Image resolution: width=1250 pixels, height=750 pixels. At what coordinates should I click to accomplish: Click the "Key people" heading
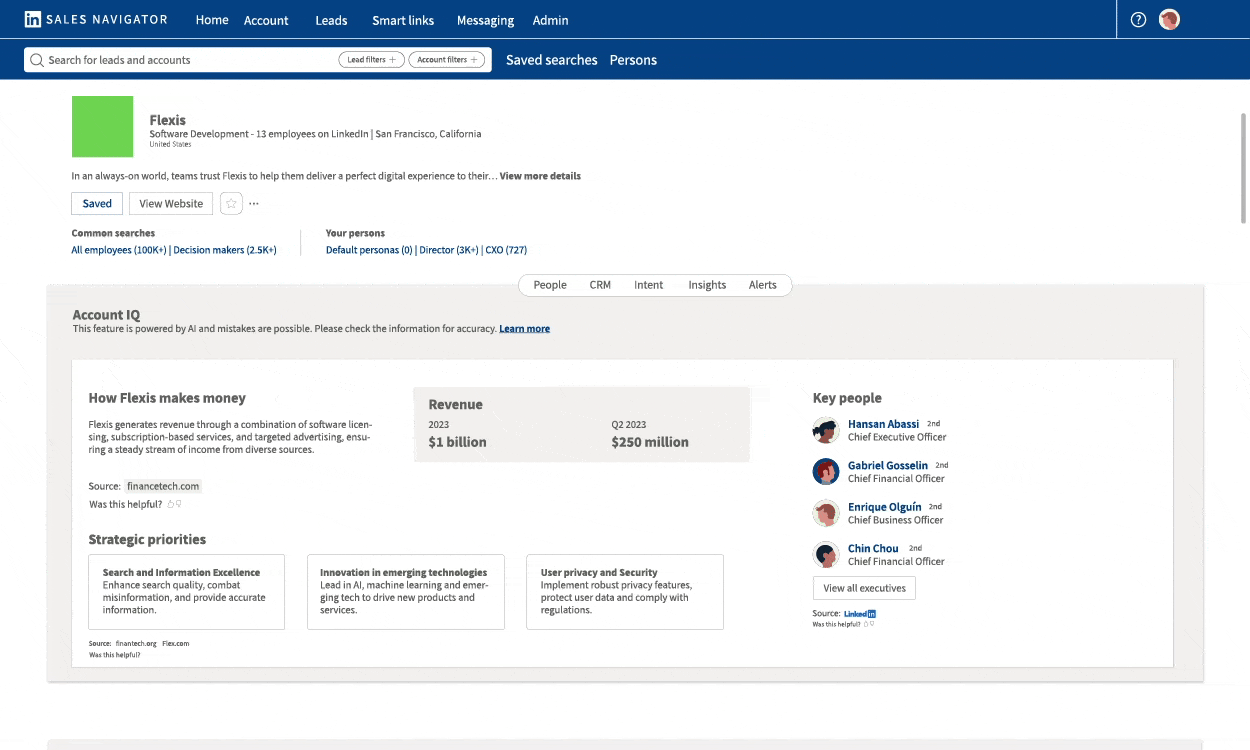847,398
